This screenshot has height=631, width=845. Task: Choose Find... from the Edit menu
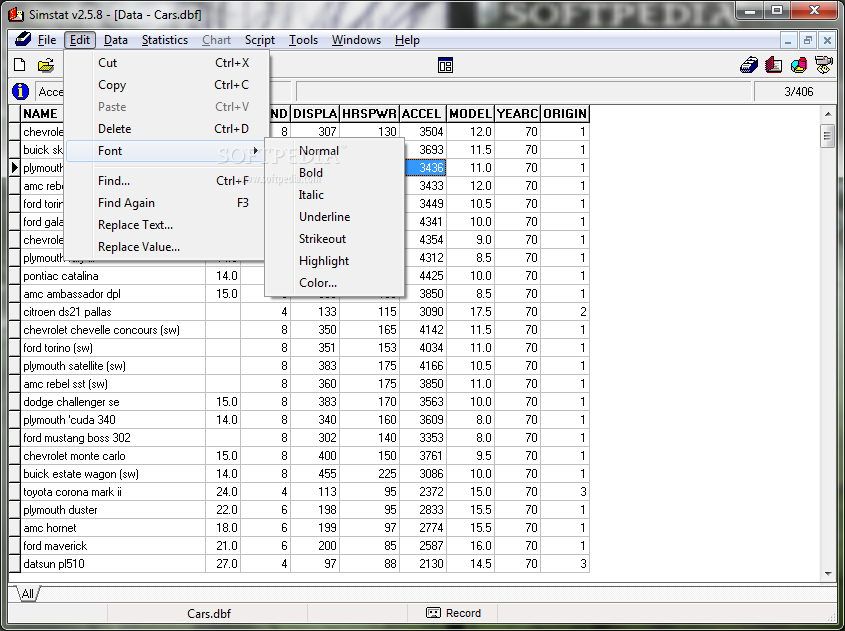167,181
